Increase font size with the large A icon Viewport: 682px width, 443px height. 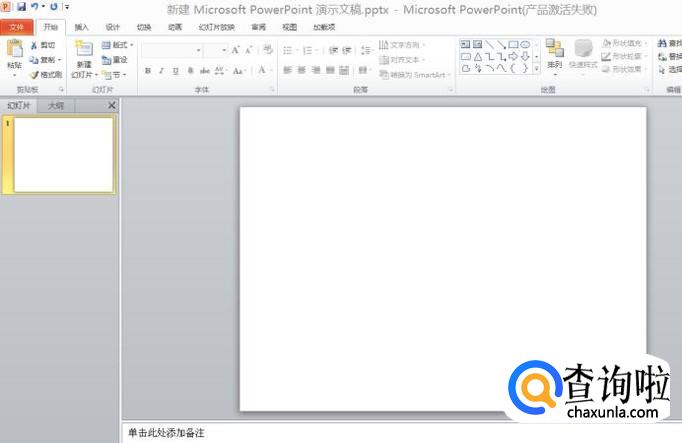pyautogui.click(x=235, y=50)
